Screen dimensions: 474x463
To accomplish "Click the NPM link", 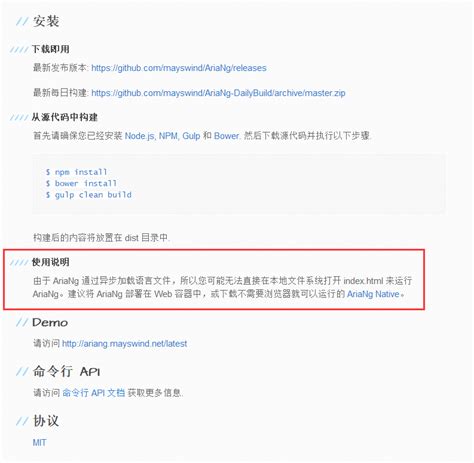I will click(169, 136).
